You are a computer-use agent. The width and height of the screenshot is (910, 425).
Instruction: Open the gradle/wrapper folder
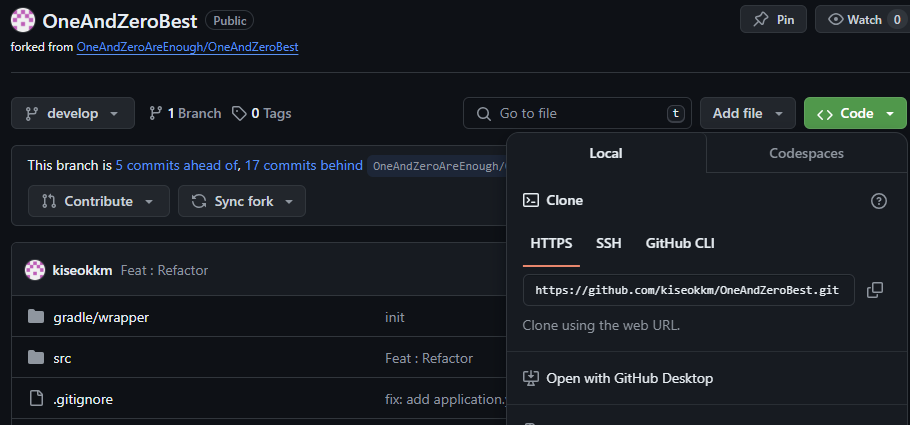click(101, 318)
